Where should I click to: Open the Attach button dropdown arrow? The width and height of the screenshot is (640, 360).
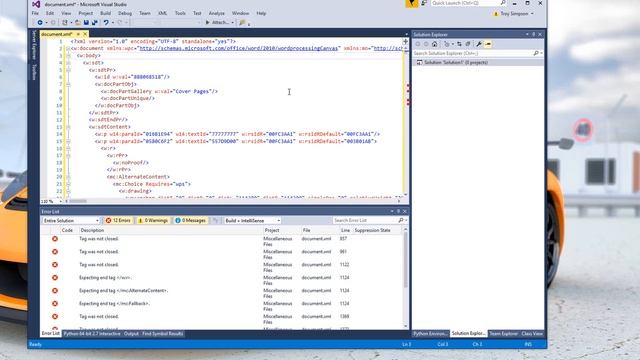(x=233, y=22)
